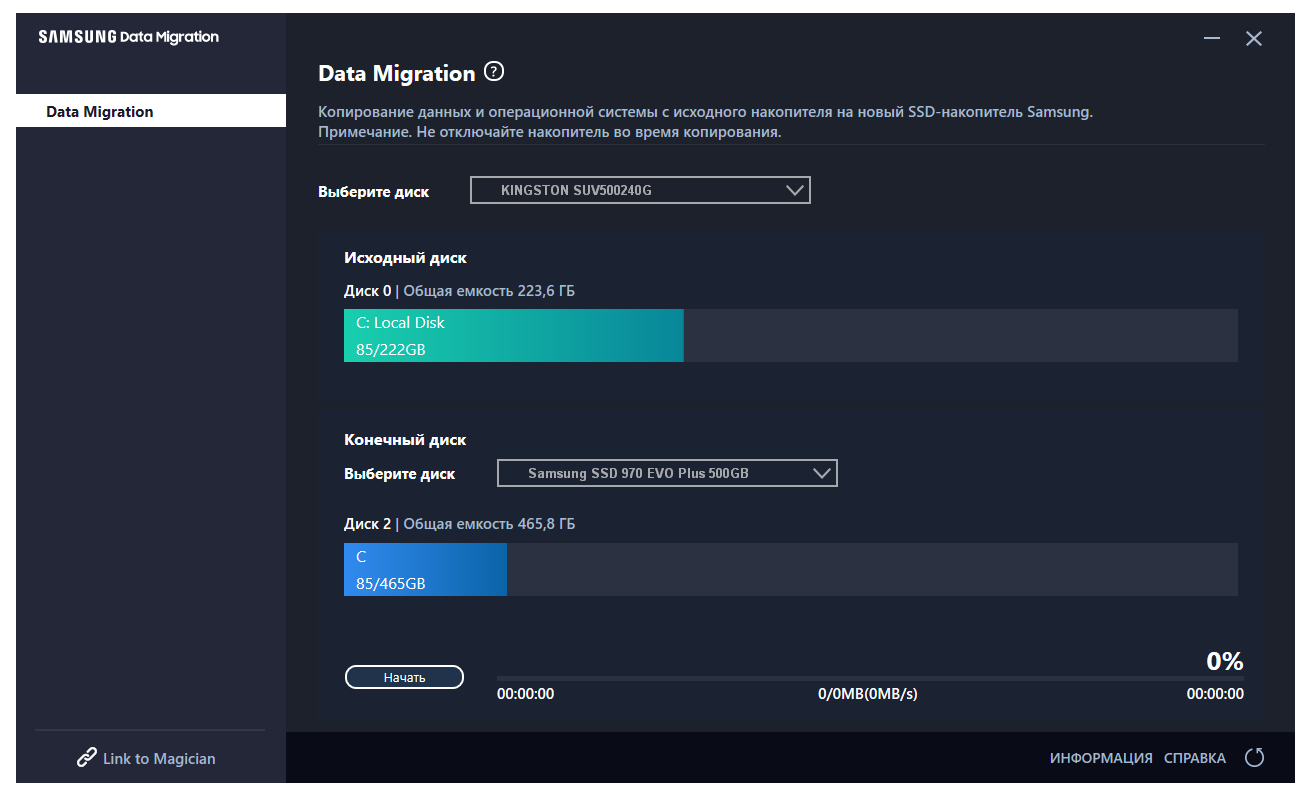The image size is (1306, 798).
Task: Click the 0/0MB(0MB/s) transfer speed readout
Action: [867, 694]
